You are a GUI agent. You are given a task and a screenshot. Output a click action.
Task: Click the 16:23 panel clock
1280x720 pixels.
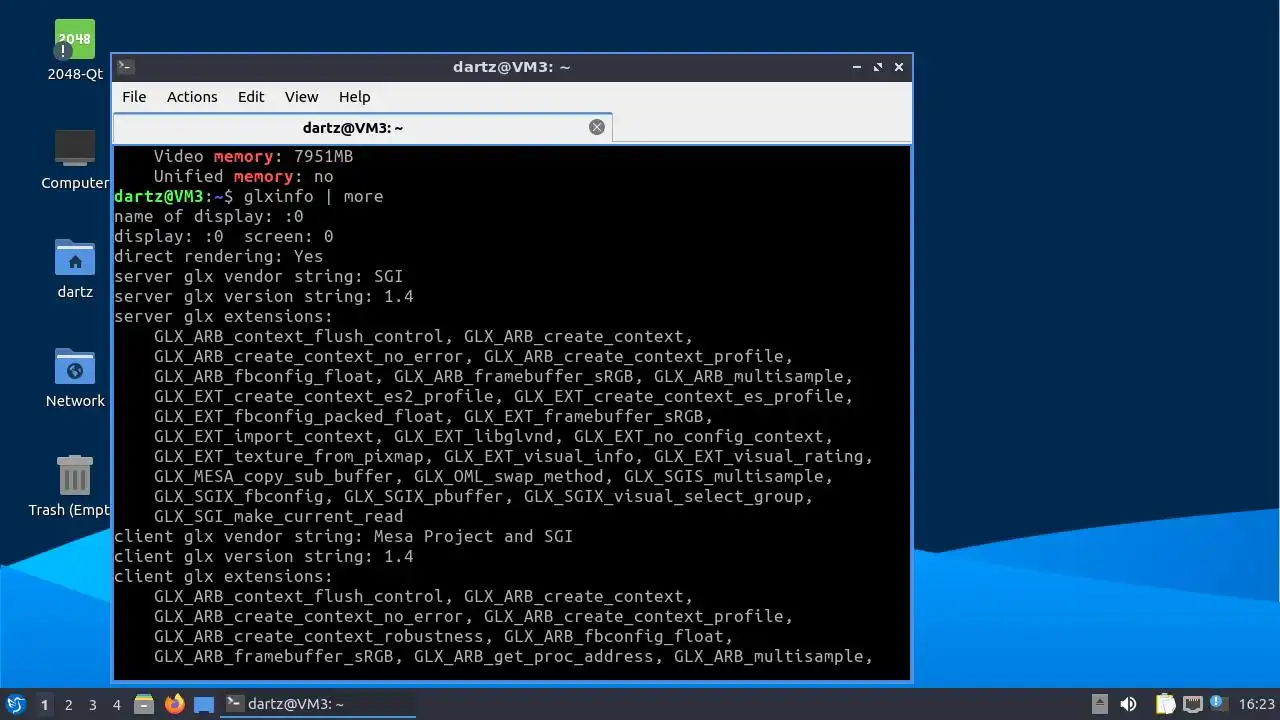pyautogui.click(x=1257, y=704)
